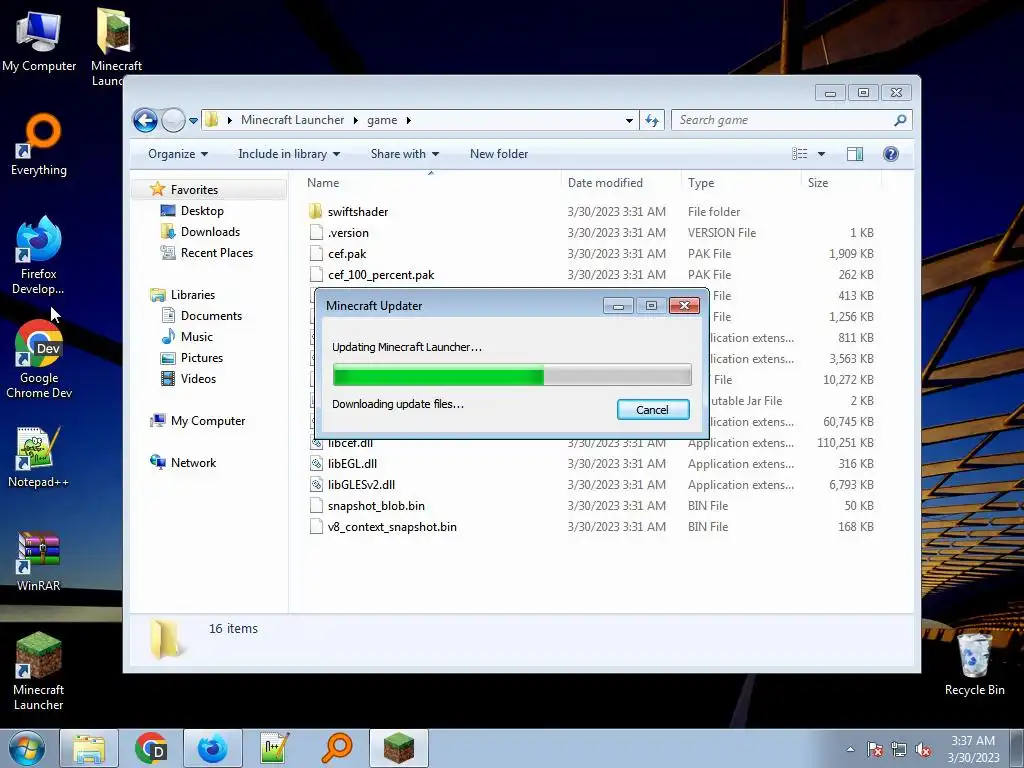The image size is (1024, 768).
Task: Select Favorites in navigation pane
Action: coord(194,190)
